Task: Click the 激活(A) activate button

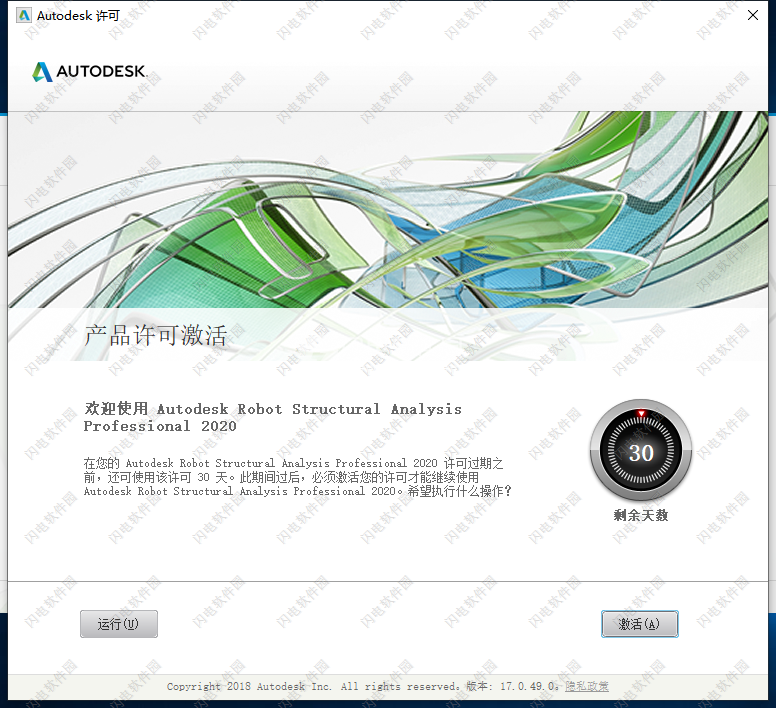Action: (639, 624)
